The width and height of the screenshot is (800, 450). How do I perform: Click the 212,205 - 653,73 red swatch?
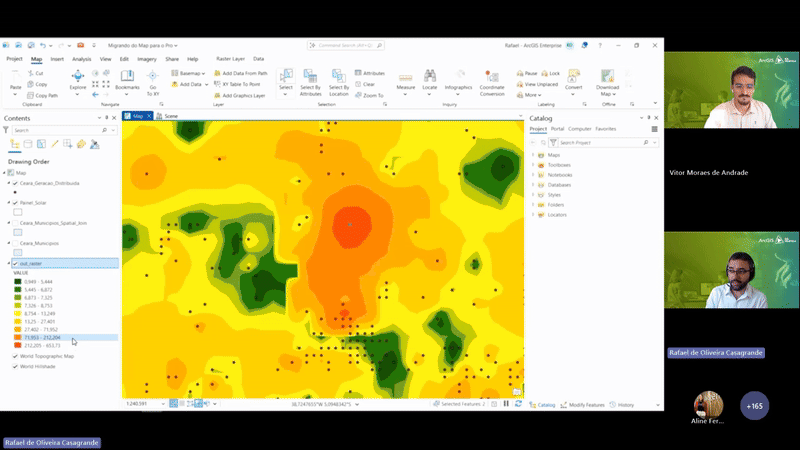point(18,345)
